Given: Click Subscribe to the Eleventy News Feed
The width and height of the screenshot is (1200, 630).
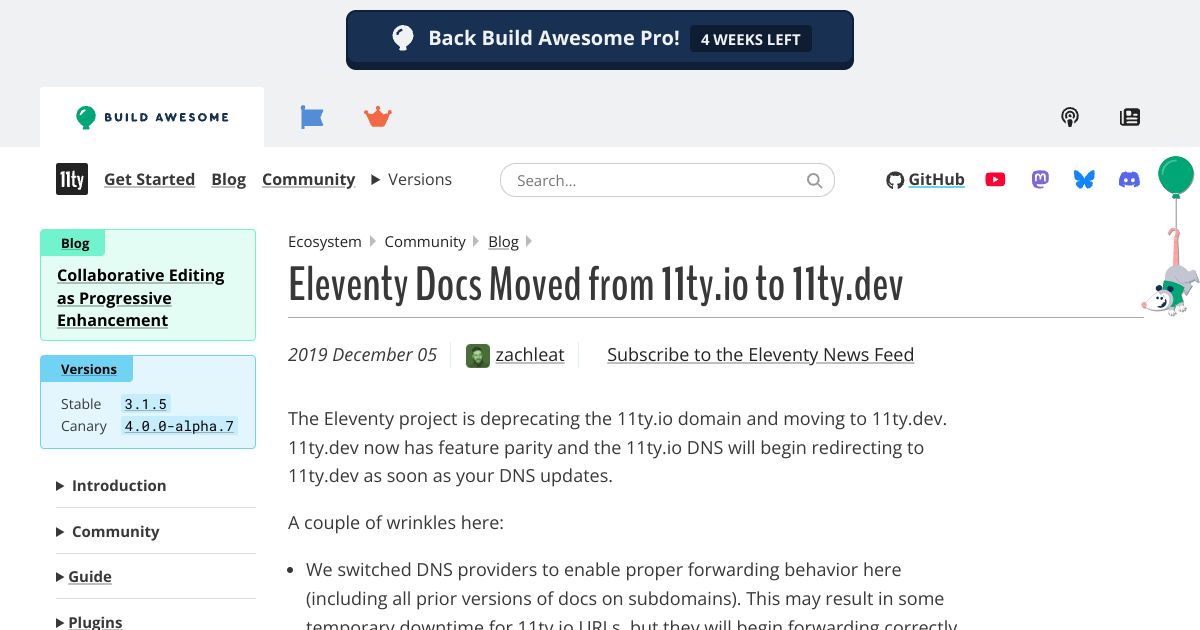Looking at the screenshot, I should [760, 355].
